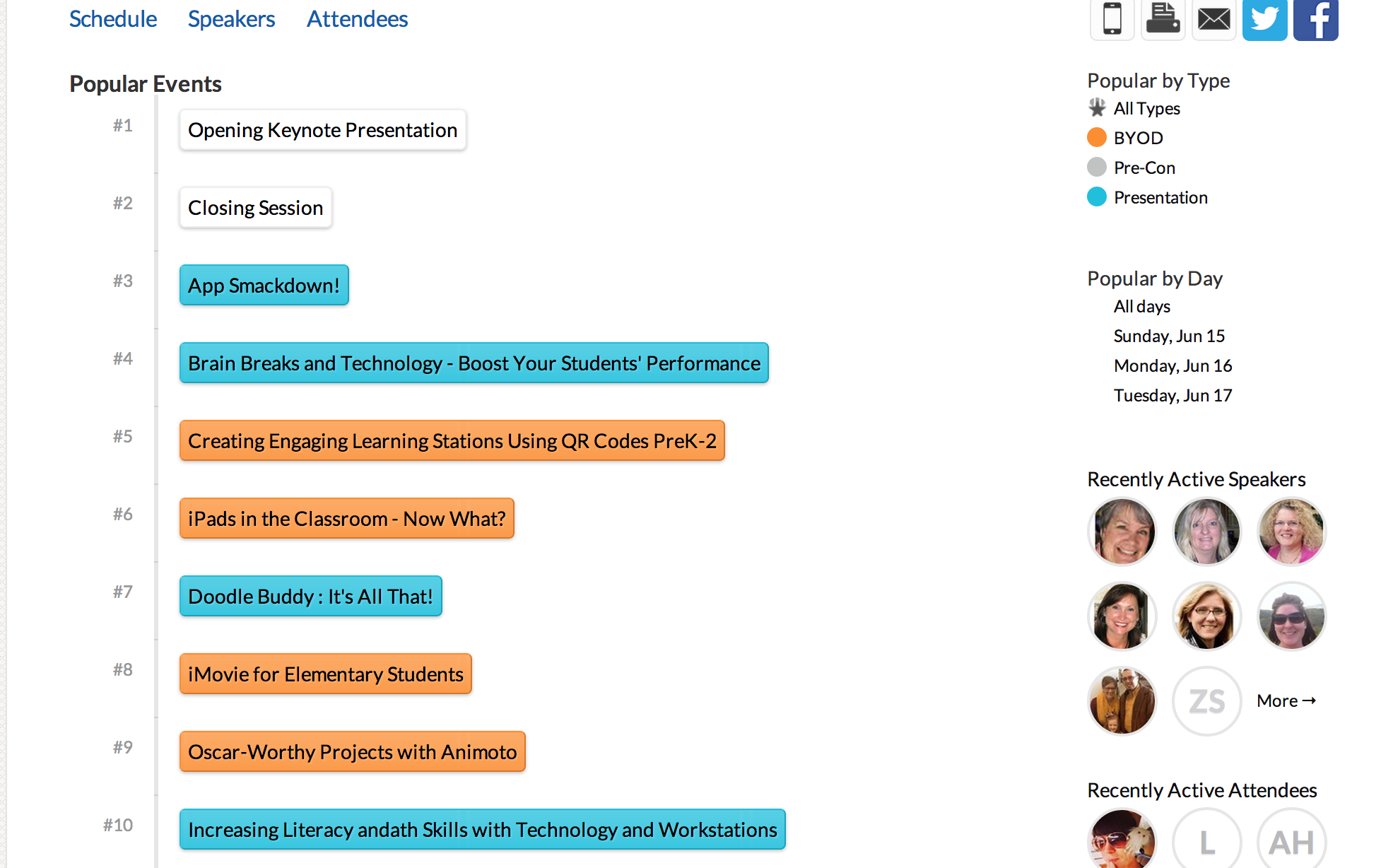Show More recently active speakers
The width and height of the screenshot is (1381, 868).
[1286, 701]
